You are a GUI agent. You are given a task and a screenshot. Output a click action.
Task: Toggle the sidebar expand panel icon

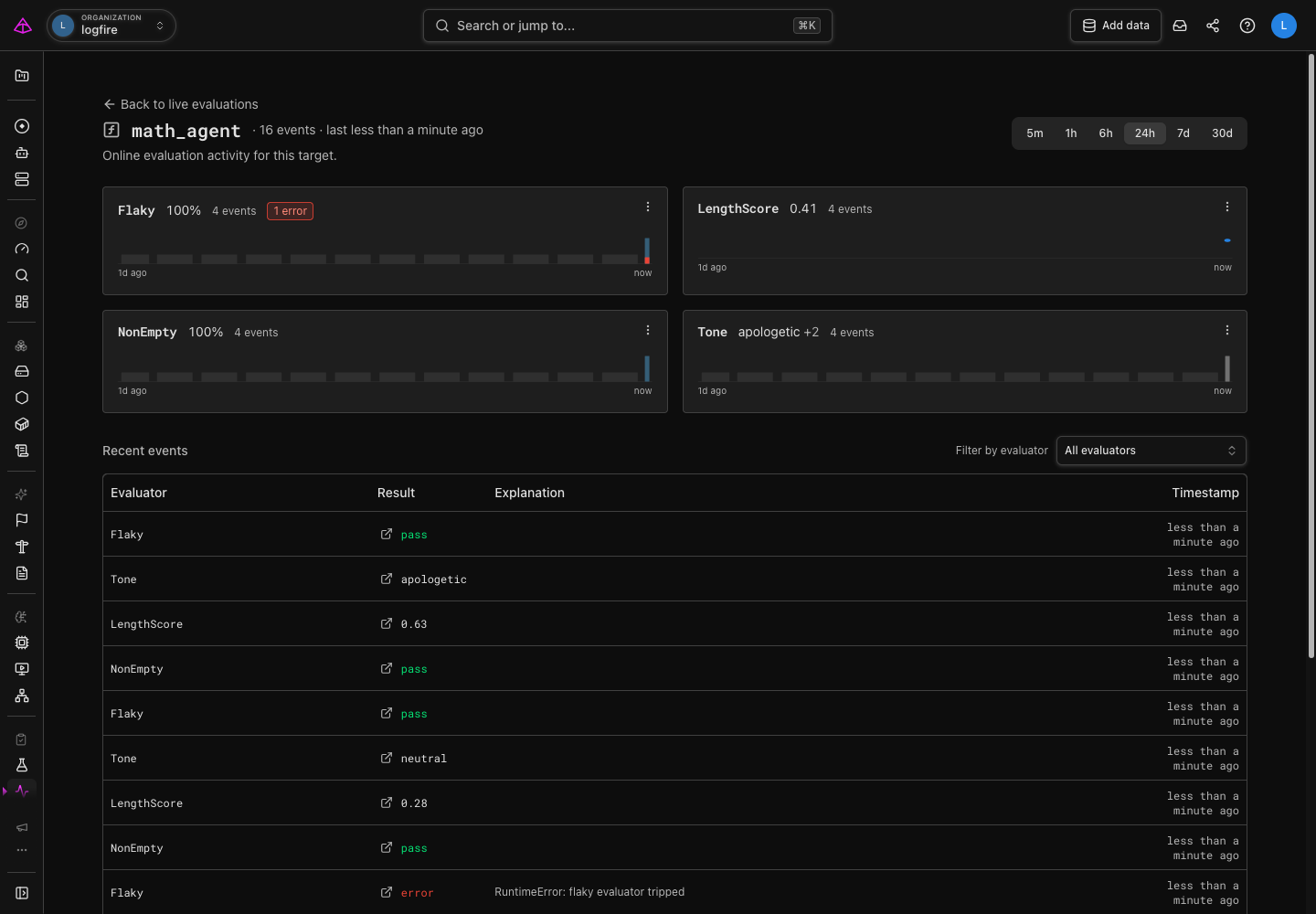point(22,893)
